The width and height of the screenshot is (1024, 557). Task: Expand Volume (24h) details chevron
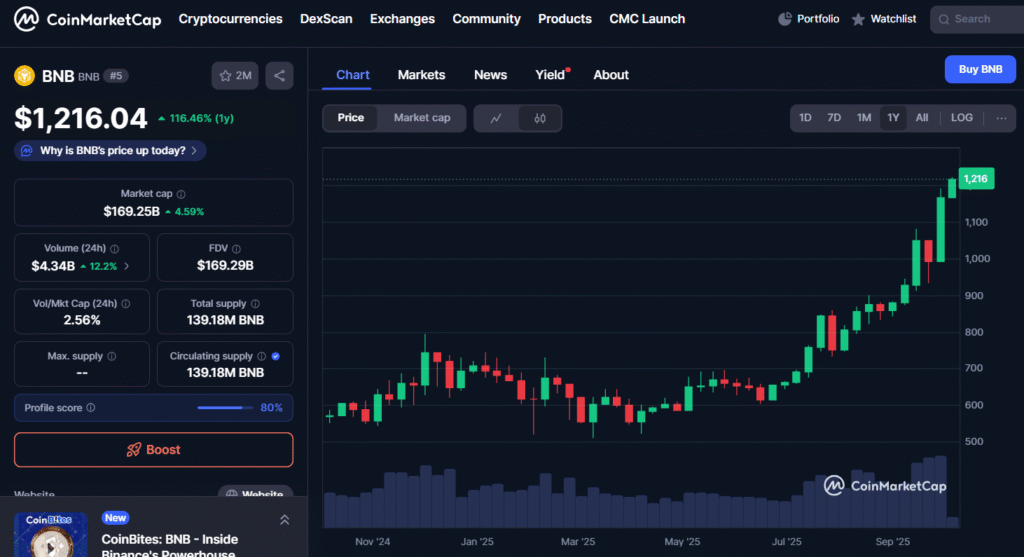click(x=127, y=266)
